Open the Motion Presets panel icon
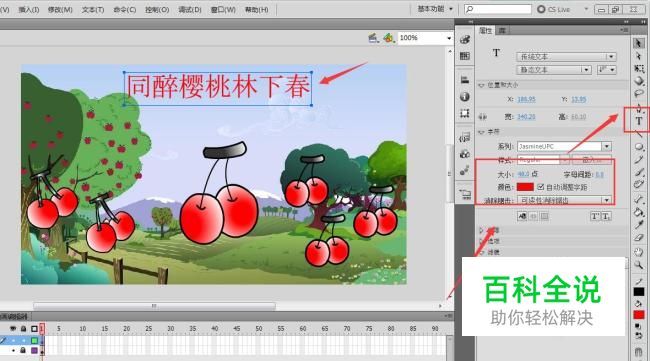Viewport: 650px width, 361px height. [465, 170]
